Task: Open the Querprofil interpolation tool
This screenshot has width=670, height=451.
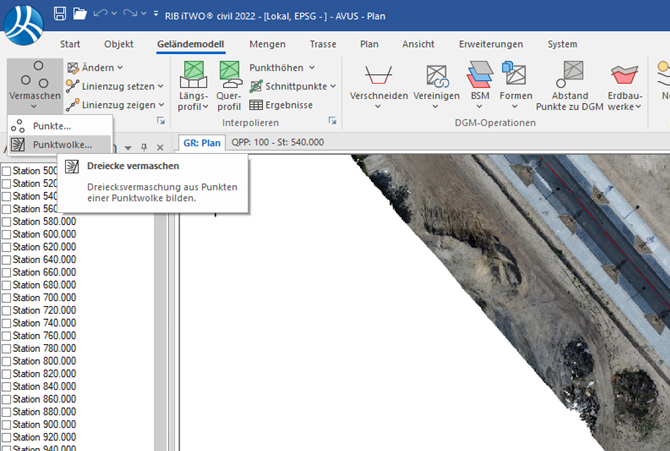Action: (229, 85)
